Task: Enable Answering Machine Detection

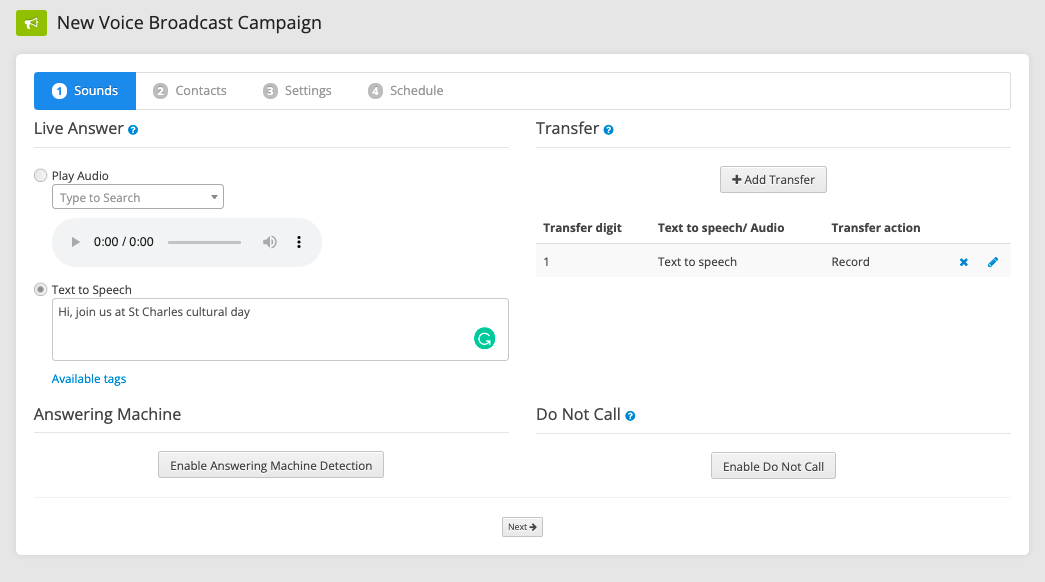Action: (270, 464)
